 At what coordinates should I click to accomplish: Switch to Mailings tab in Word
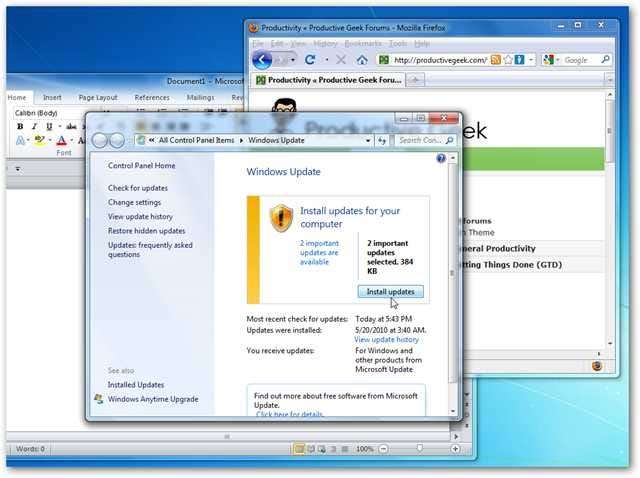tap(200, 98)
